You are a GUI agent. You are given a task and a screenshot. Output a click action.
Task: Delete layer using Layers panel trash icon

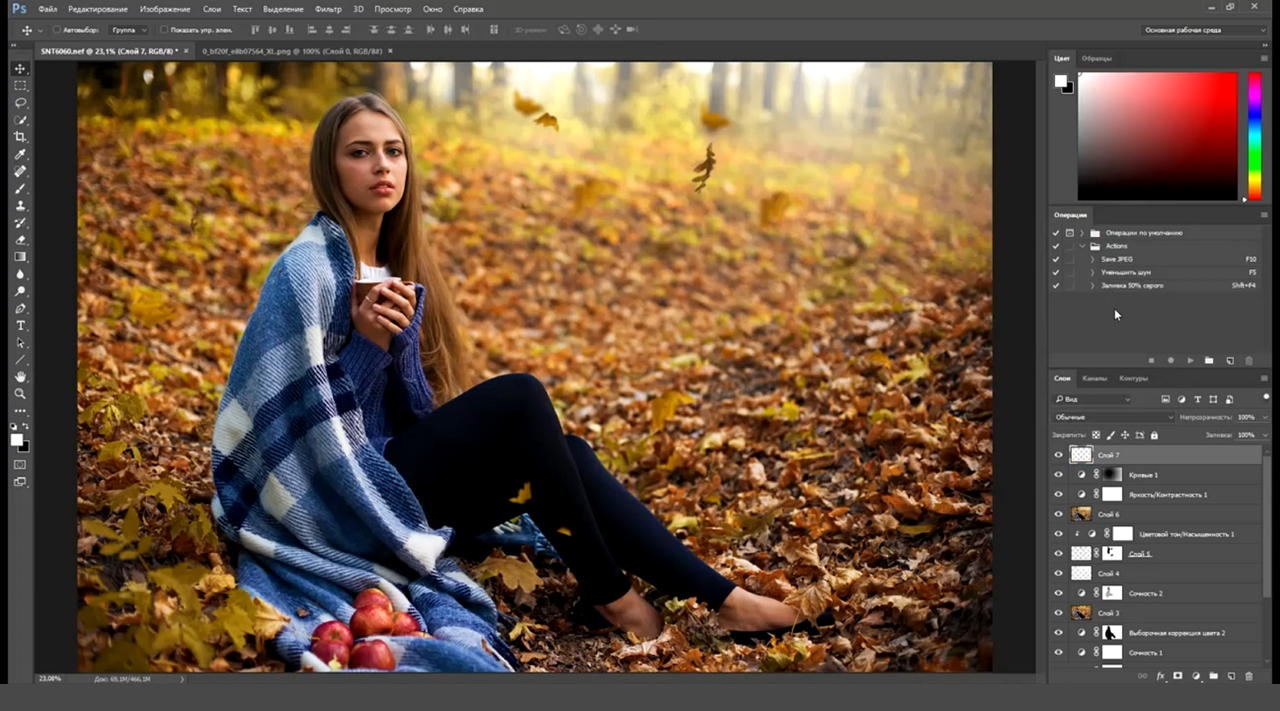click(x=1249, y=676)
